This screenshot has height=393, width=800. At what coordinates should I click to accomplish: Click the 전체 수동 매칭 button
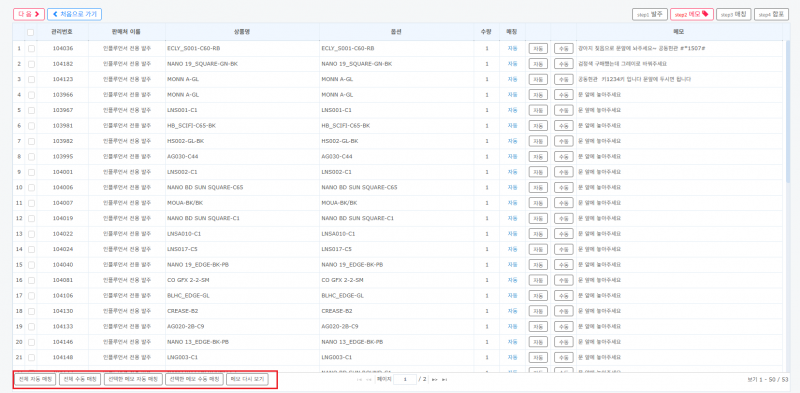coord(80,380)
